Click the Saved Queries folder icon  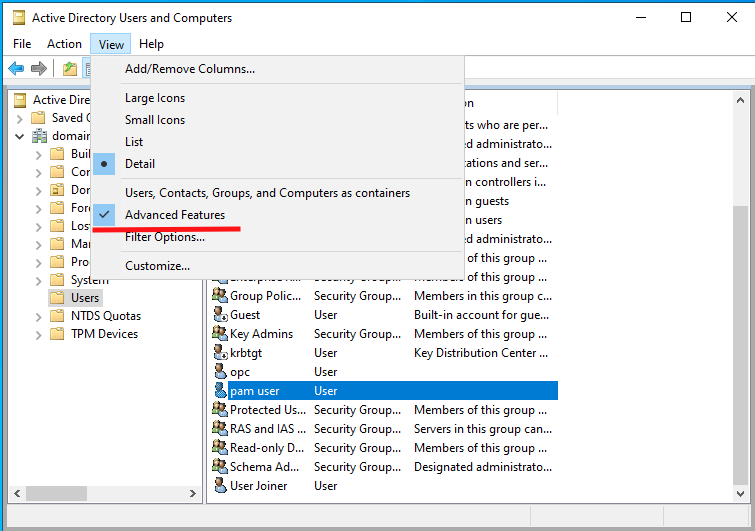(38, 118)
